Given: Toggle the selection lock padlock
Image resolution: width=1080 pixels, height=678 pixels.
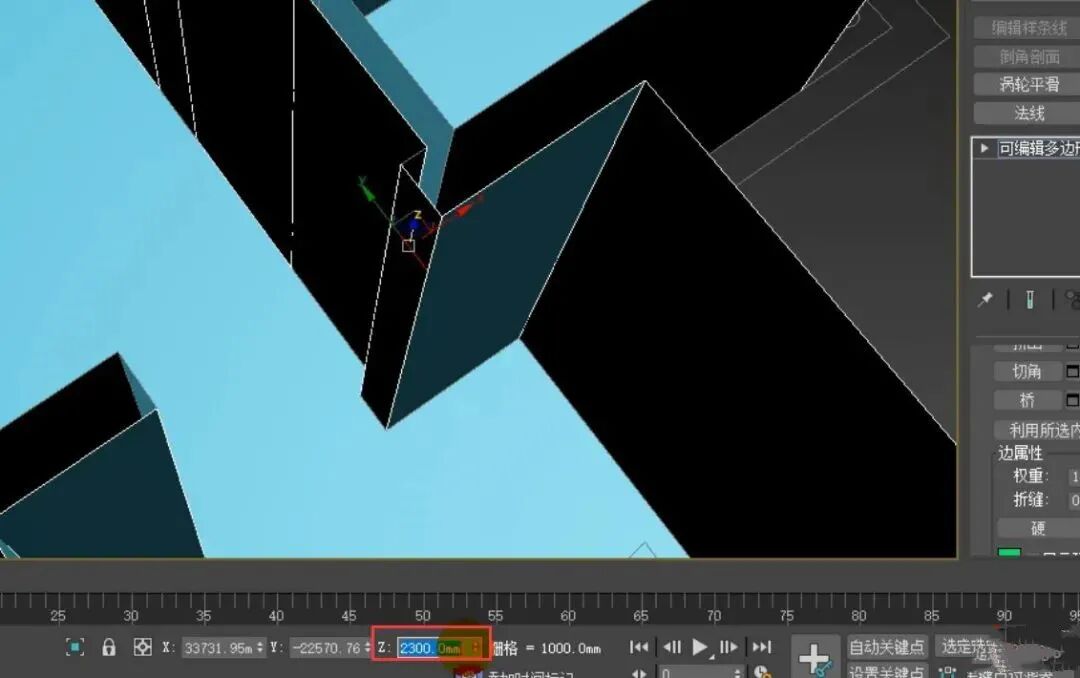Looking at the screenshot, I should [x=109, y=647].
